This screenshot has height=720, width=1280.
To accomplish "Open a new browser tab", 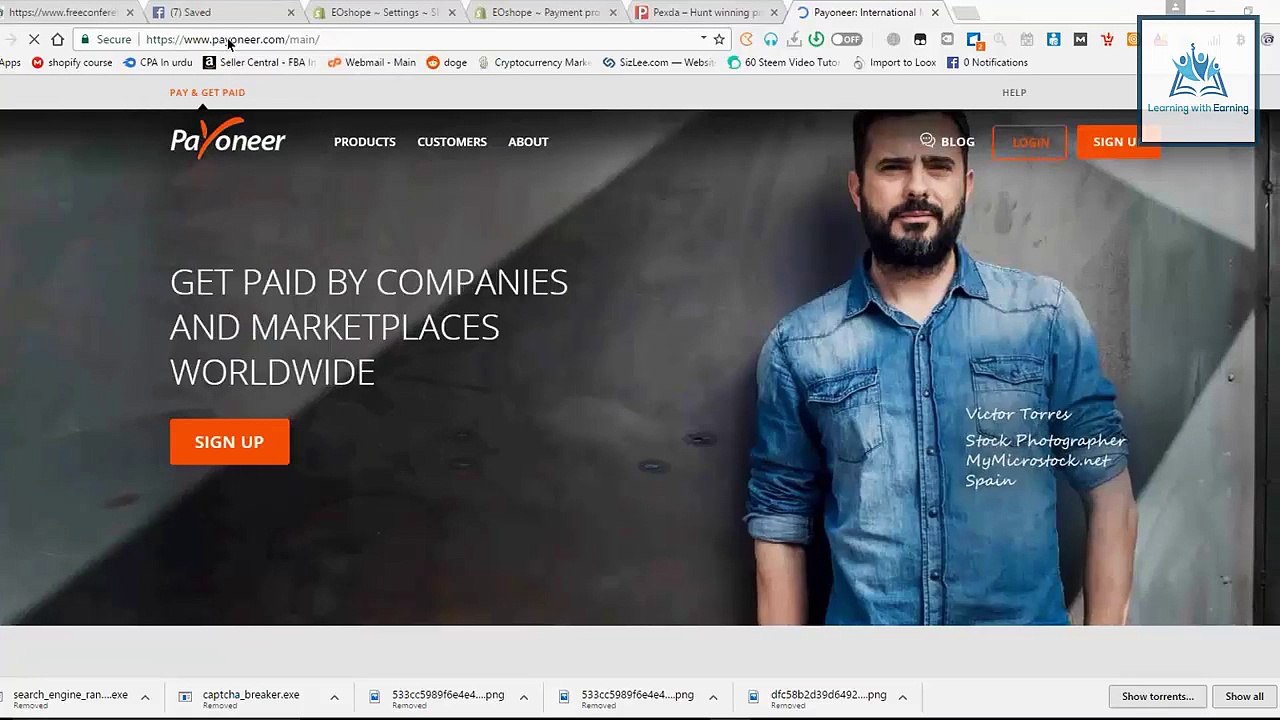I will coord(965,13).
